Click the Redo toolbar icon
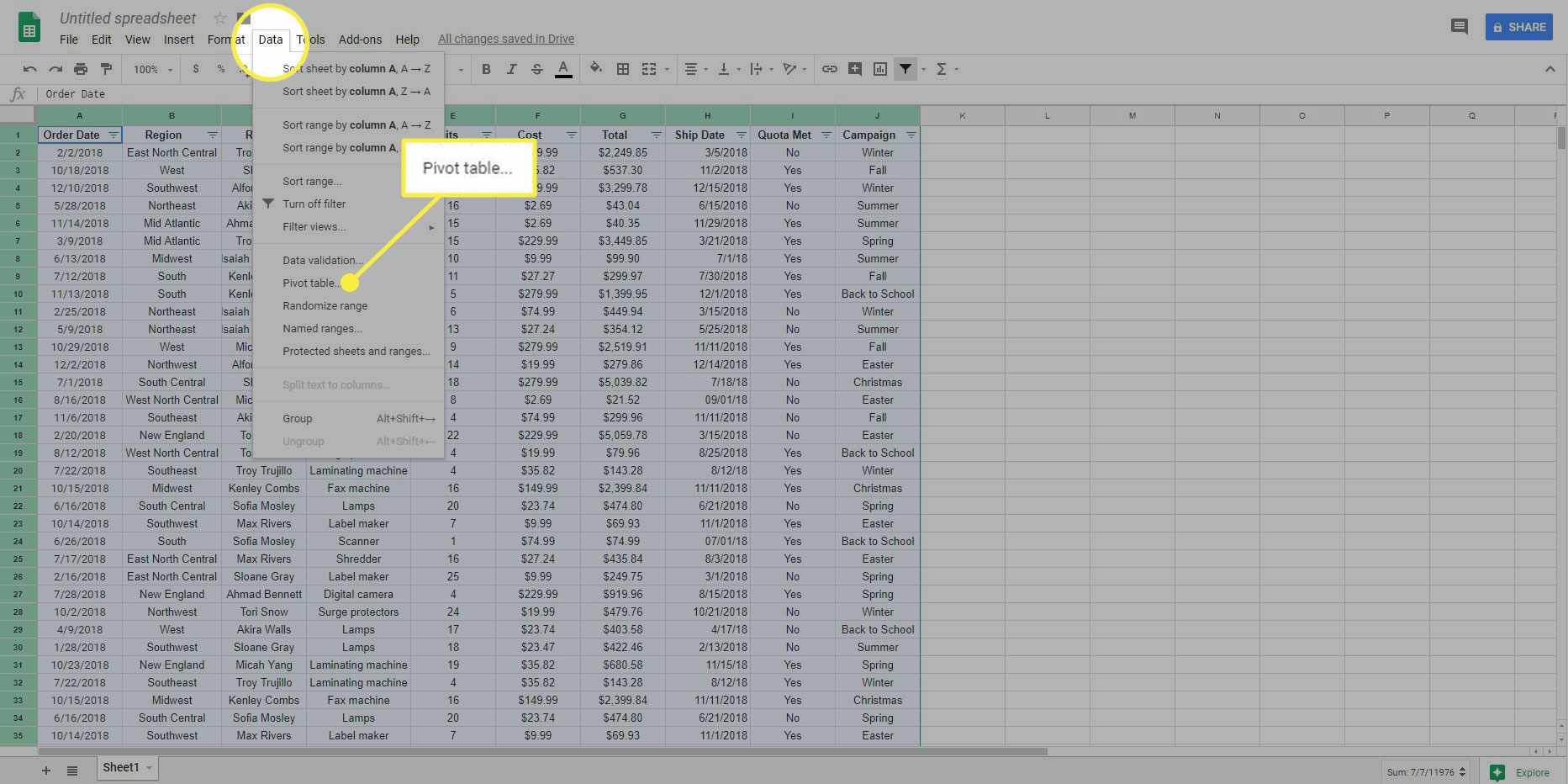Image resolution: width=1568 pixels, height=784 pixels. (x=55, y=69)
